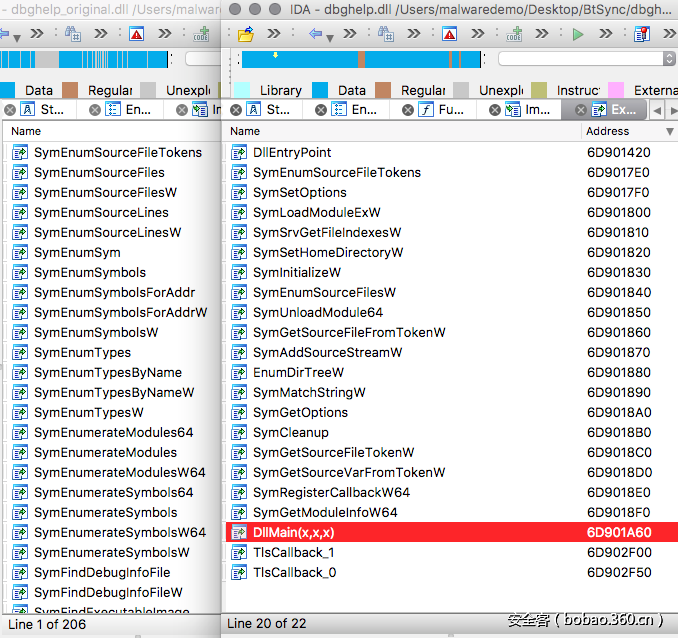This screenshot has height=638, width=678.
Task: Click yellow marker on dbghelp.dll navigation band
Action: (x=275, y=55)
